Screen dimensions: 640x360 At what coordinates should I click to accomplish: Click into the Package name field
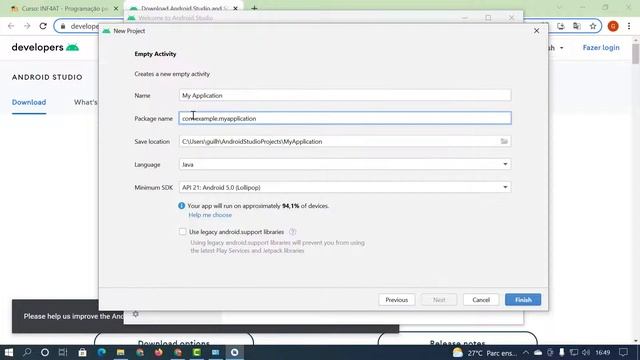tap(345, 118)
